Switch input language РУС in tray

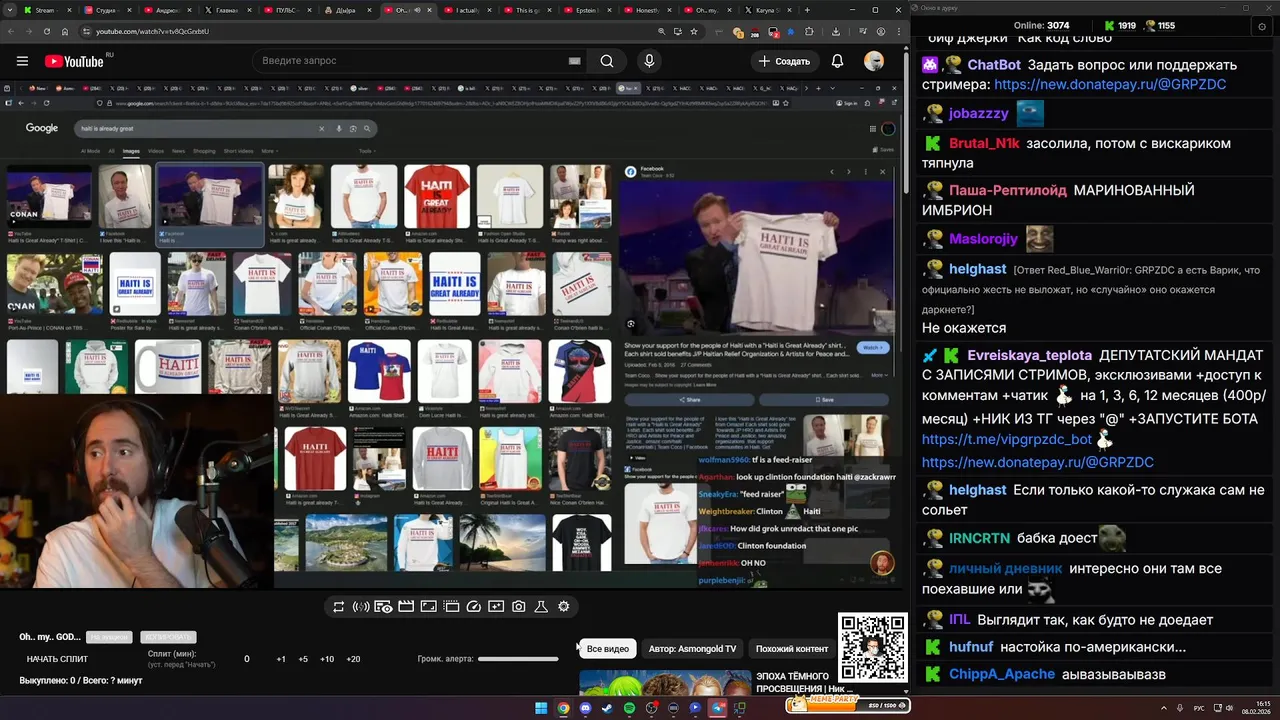1199,708
